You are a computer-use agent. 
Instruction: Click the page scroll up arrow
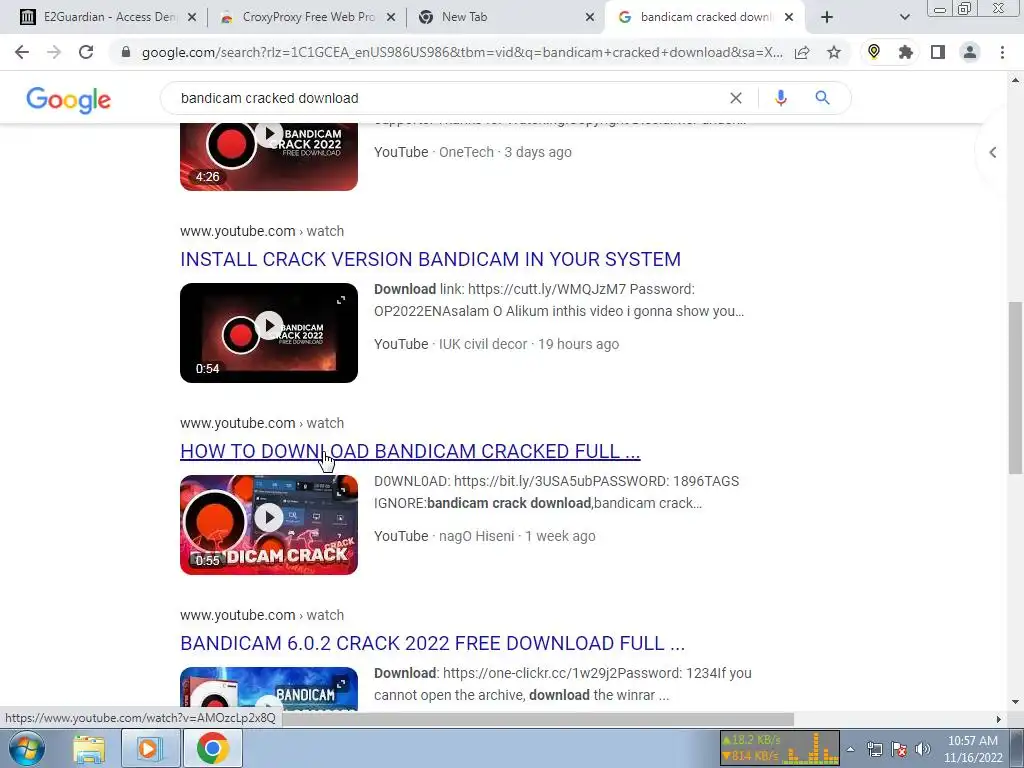pyautogui.click(x=1015, y=80)
